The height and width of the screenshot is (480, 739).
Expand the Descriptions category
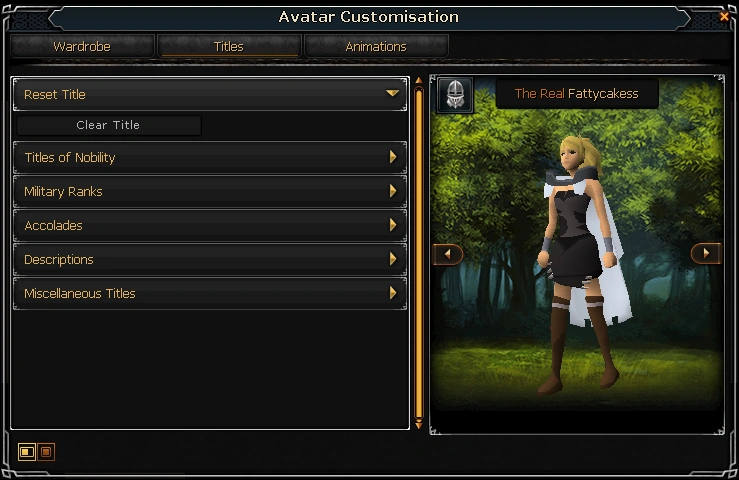pyautogui.click(x=210, y=259)
